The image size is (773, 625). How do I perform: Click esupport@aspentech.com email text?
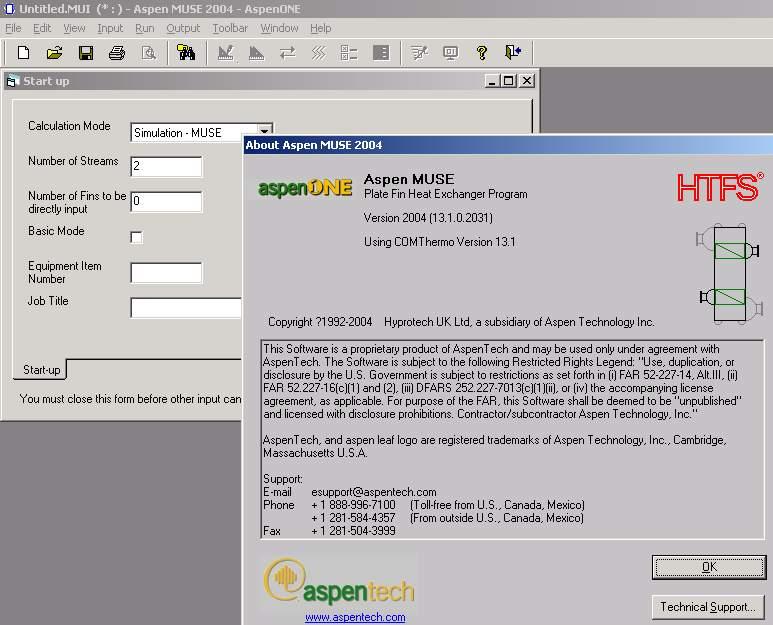tap(374, 492)
